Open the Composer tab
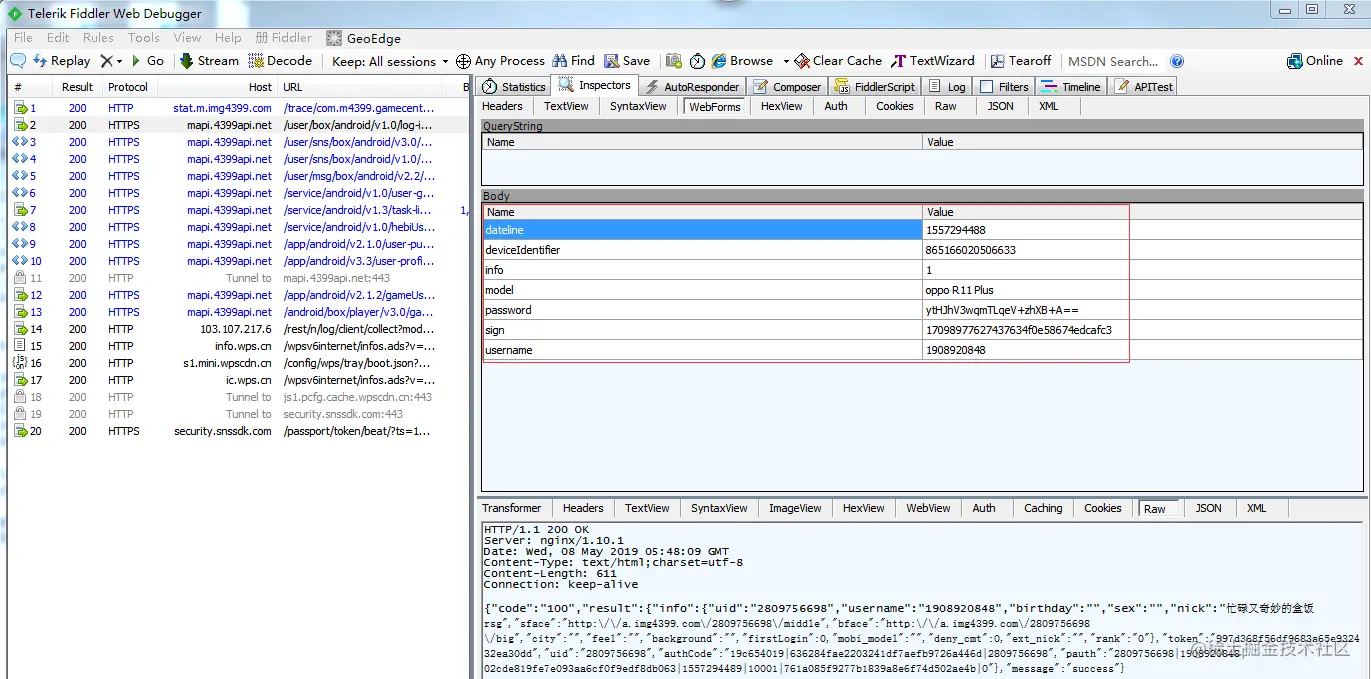1371x679 pixels. pyautogui.click(x=786, y=87)
